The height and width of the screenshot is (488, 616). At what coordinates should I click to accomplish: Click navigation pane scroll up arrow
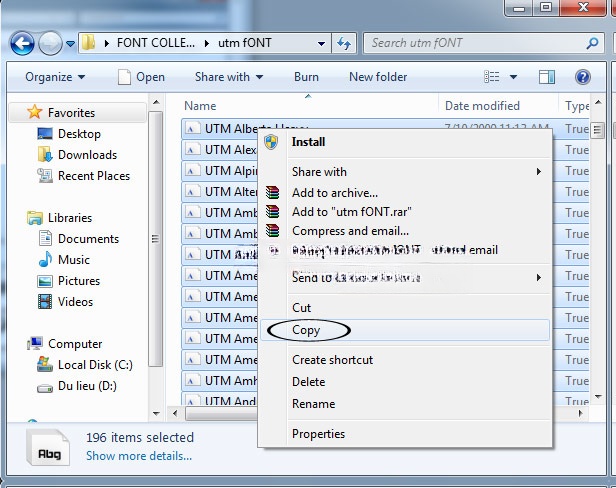coord(156,103)
